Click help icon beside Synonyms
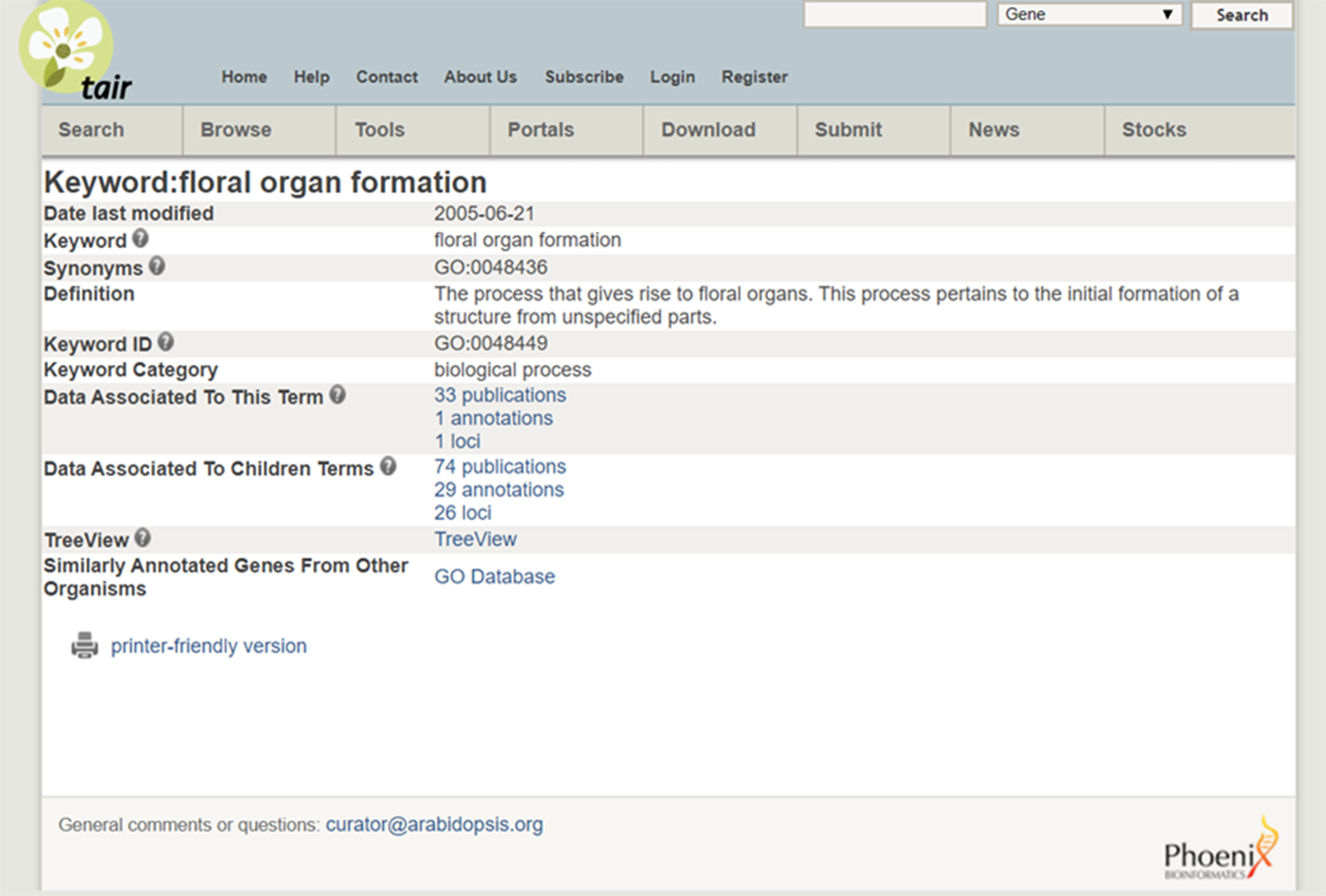The width and height of the screenshot is (1326, 896). point(157,266)
